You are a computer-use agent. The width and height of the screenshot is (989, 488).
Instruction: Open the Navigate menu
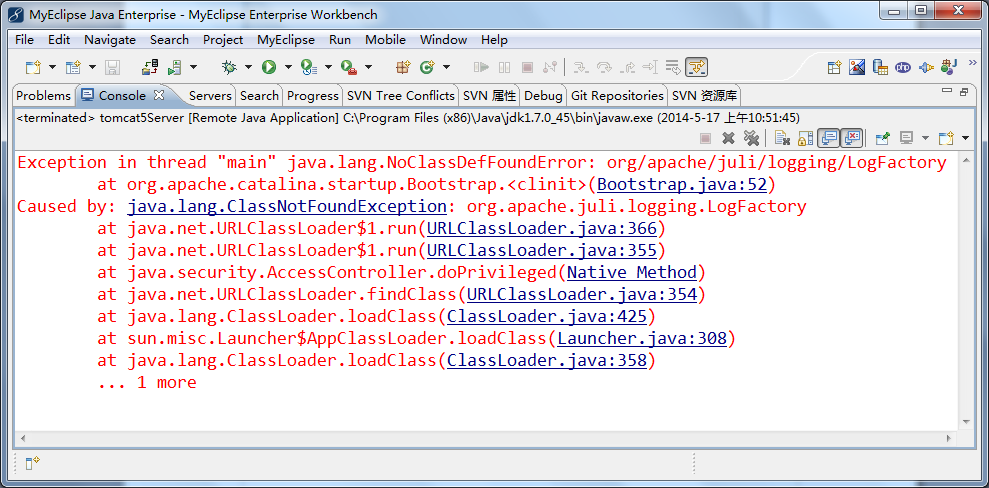click(110, 40)
